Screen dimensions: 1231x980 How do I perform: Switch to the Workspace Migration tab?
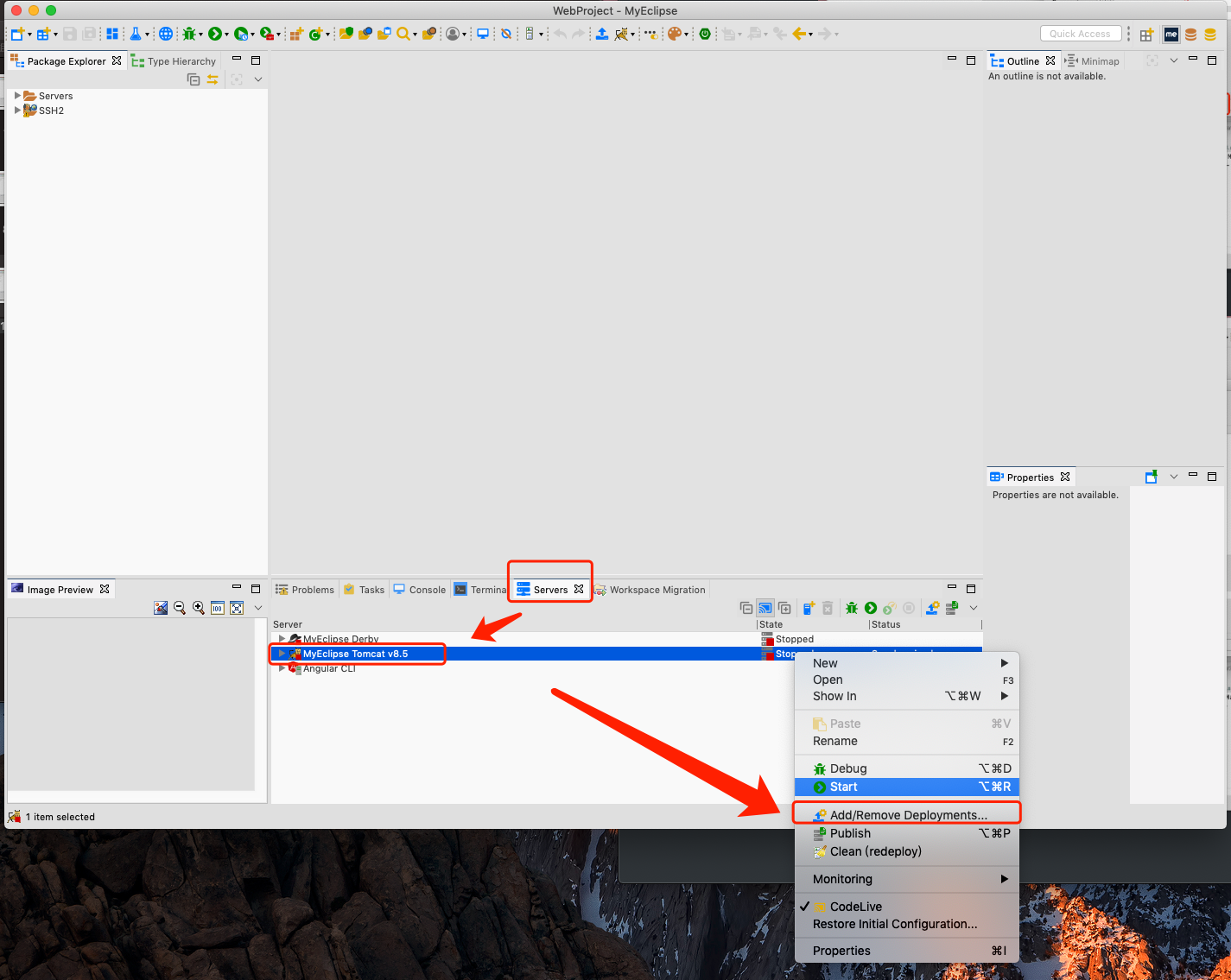coord(650,590)
